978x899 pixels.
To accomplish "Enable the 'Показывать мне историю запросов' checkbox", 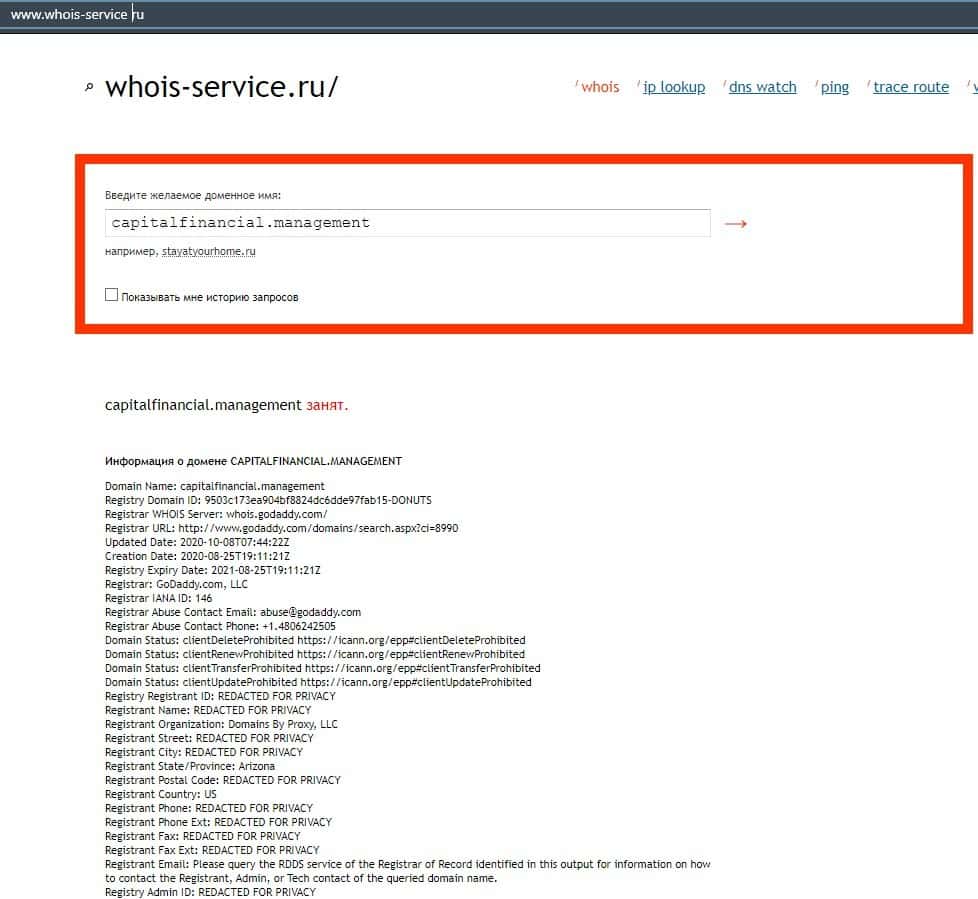I will point(112,294).
